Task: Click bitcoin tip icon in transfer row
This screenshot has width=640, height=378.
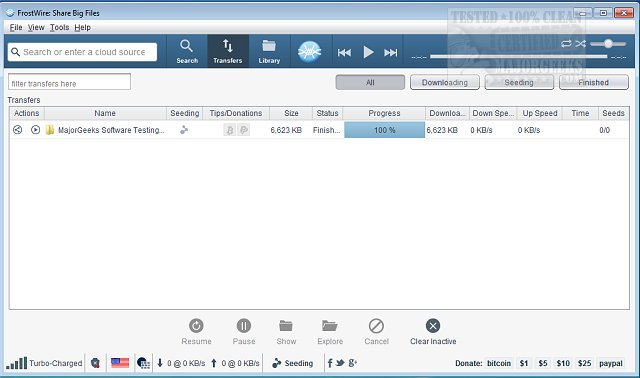Action: (229, 130)
